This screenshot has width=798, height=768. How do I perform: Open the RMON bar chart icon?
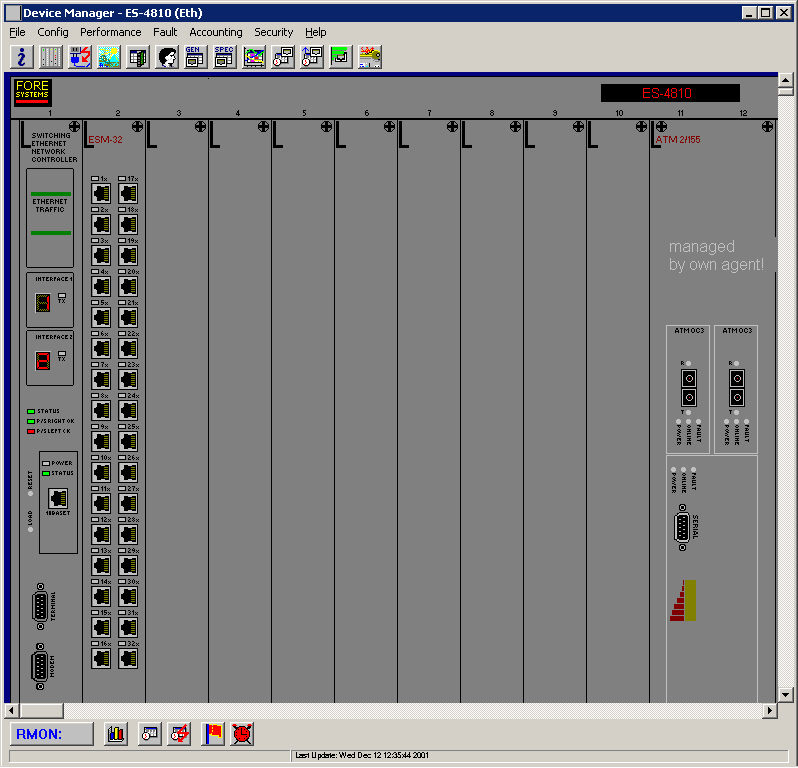point(116,734)
